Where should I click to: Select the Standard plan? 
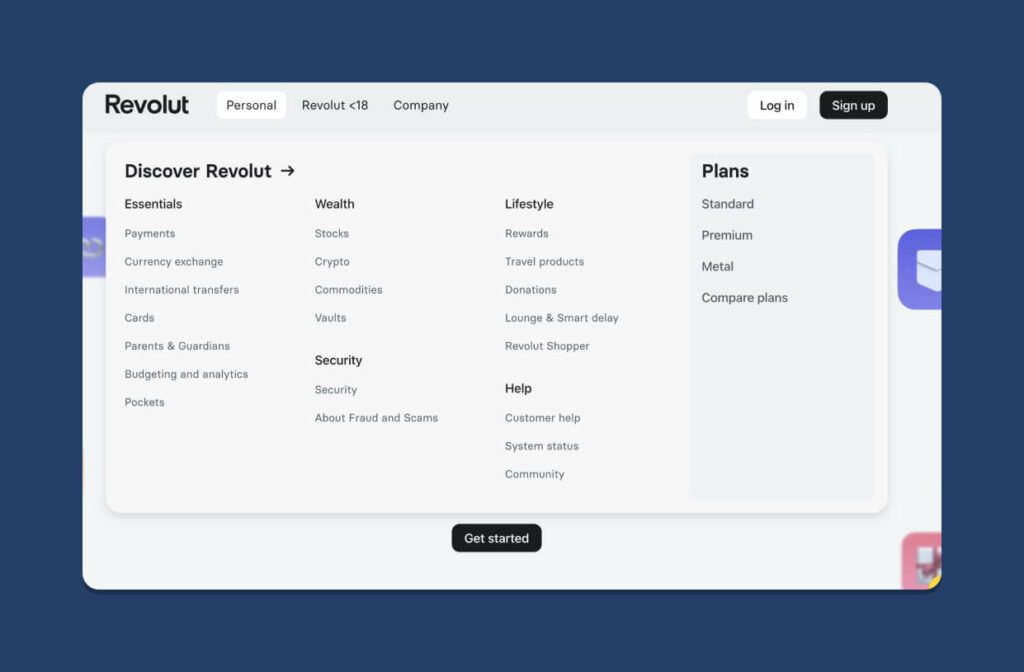(728, 204)
